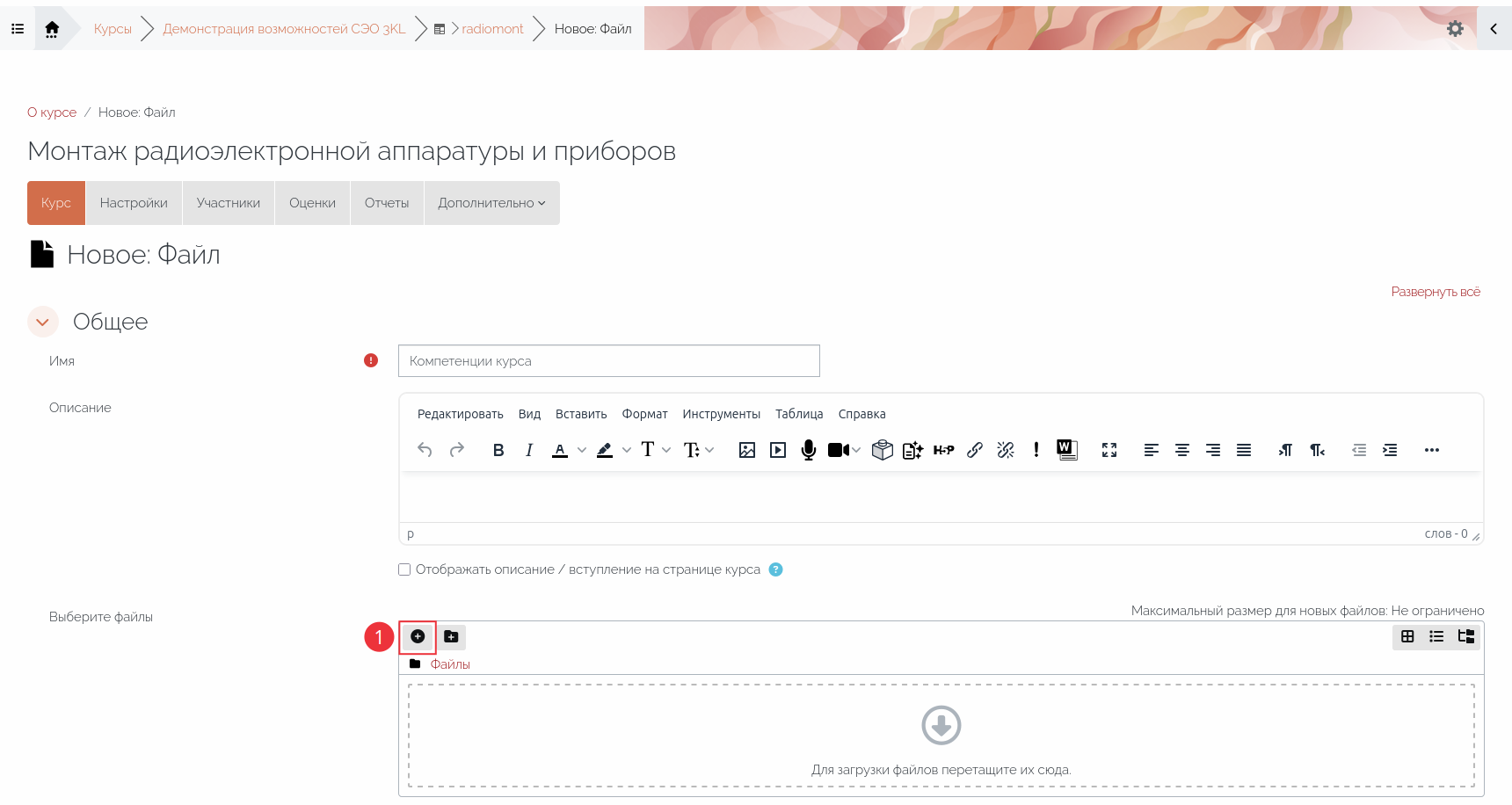
Task: Enable displaying description on course page
Action: pyautogui.click(x=404, y=569)
